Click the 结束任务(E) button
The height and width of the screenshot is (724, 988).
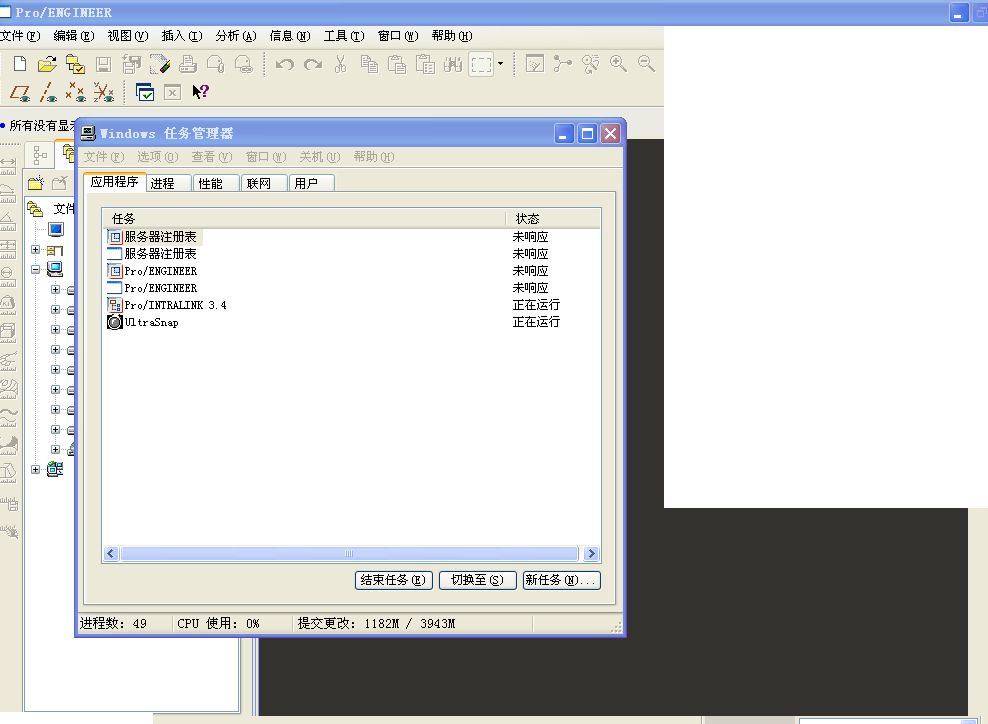(394, 580)
